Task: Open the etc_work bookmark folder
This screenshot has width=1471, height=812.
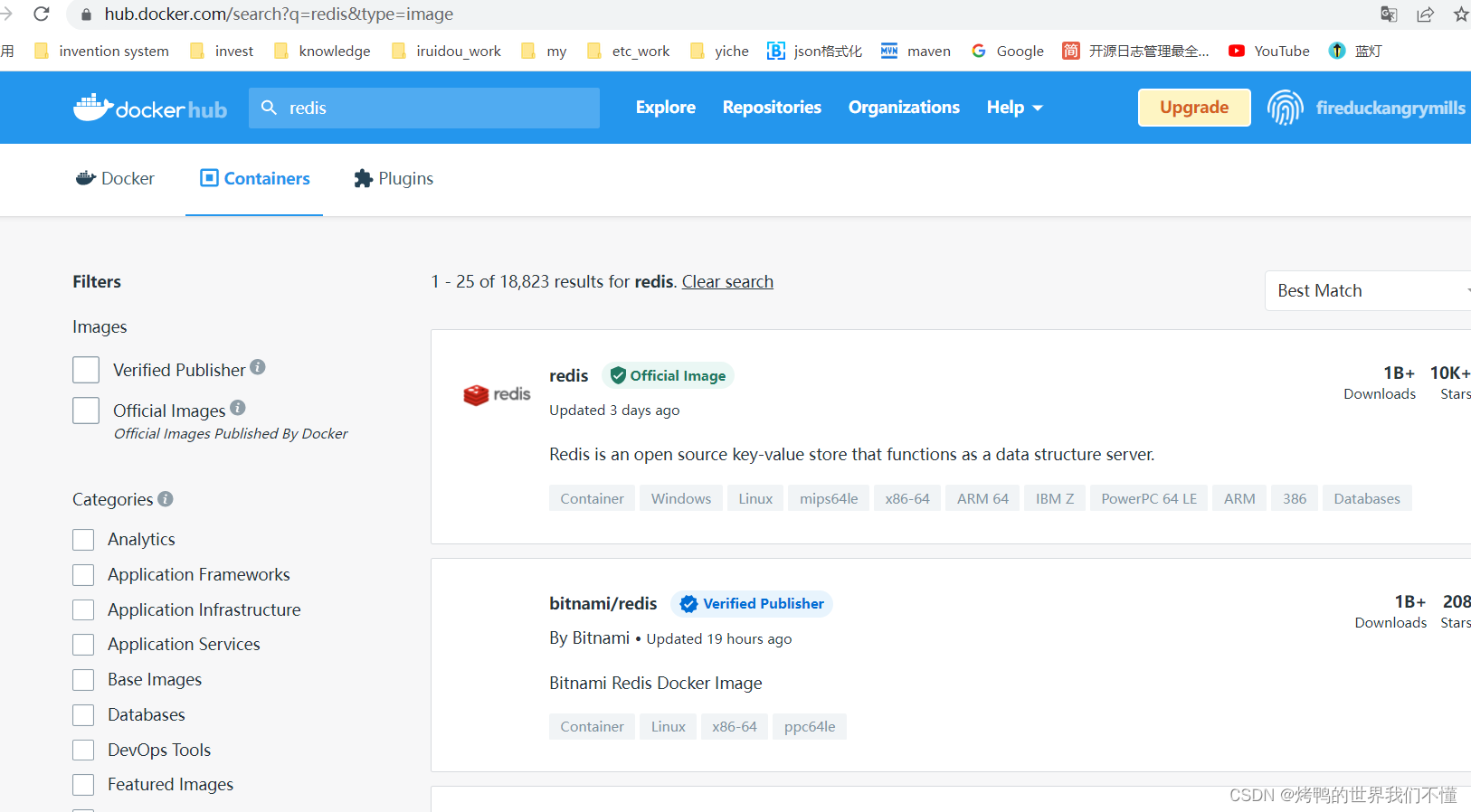Action: coord(629,51)
